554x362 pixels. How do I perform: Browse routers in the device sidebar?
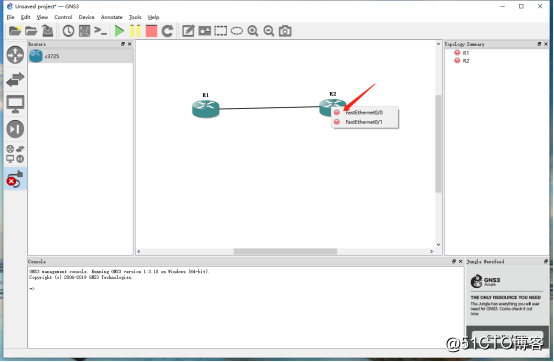pos(15,55)
